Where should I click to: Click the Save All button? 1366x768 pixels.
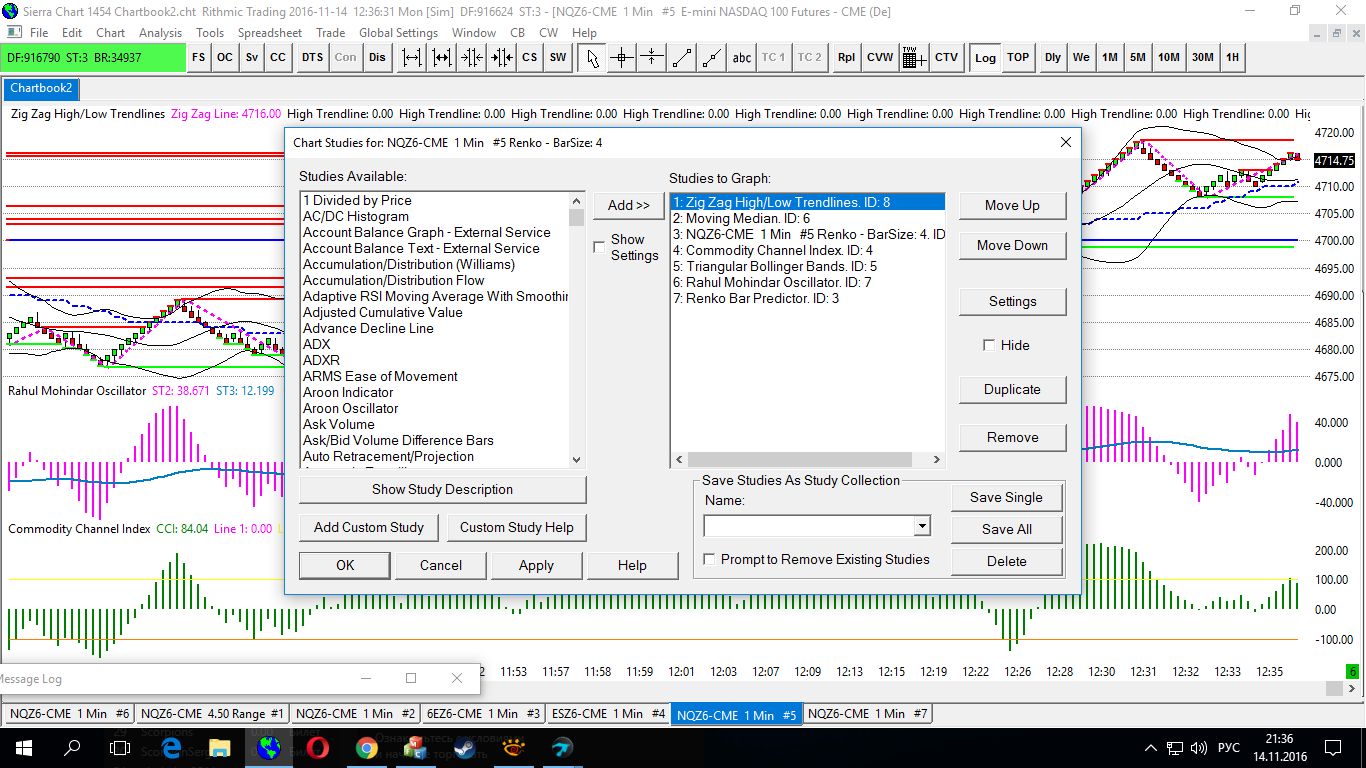[x=1007, y=529]
